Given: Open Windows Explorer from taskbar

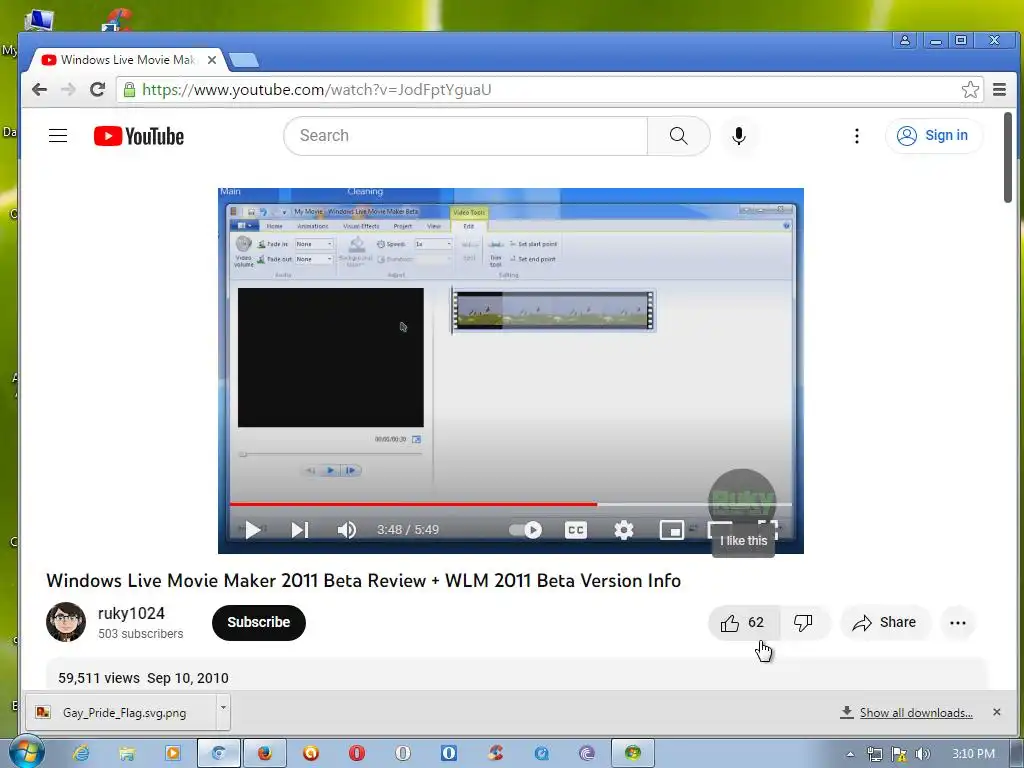Looking at the screenshot, I should click(x=127, y=753).
